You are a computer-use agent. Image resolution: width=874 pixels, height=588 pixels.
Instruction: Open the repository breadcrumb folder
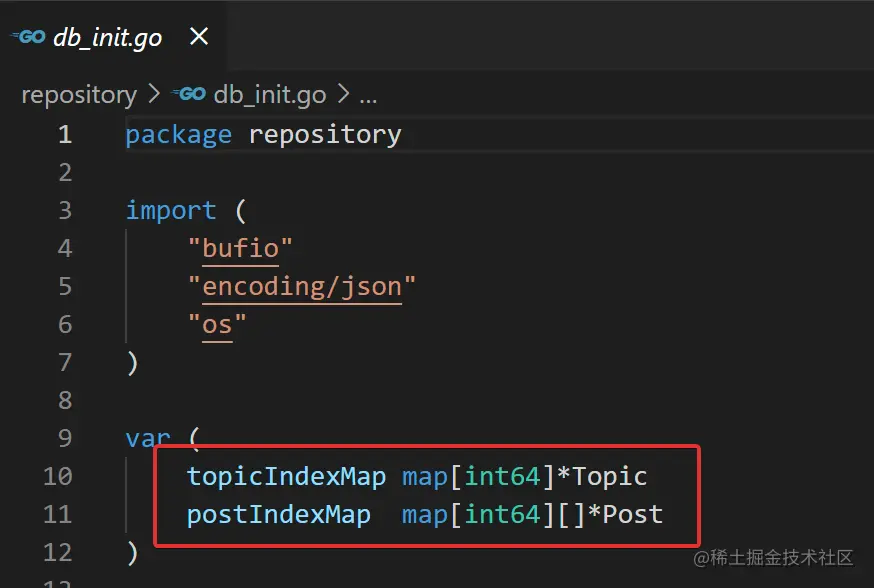79,95
